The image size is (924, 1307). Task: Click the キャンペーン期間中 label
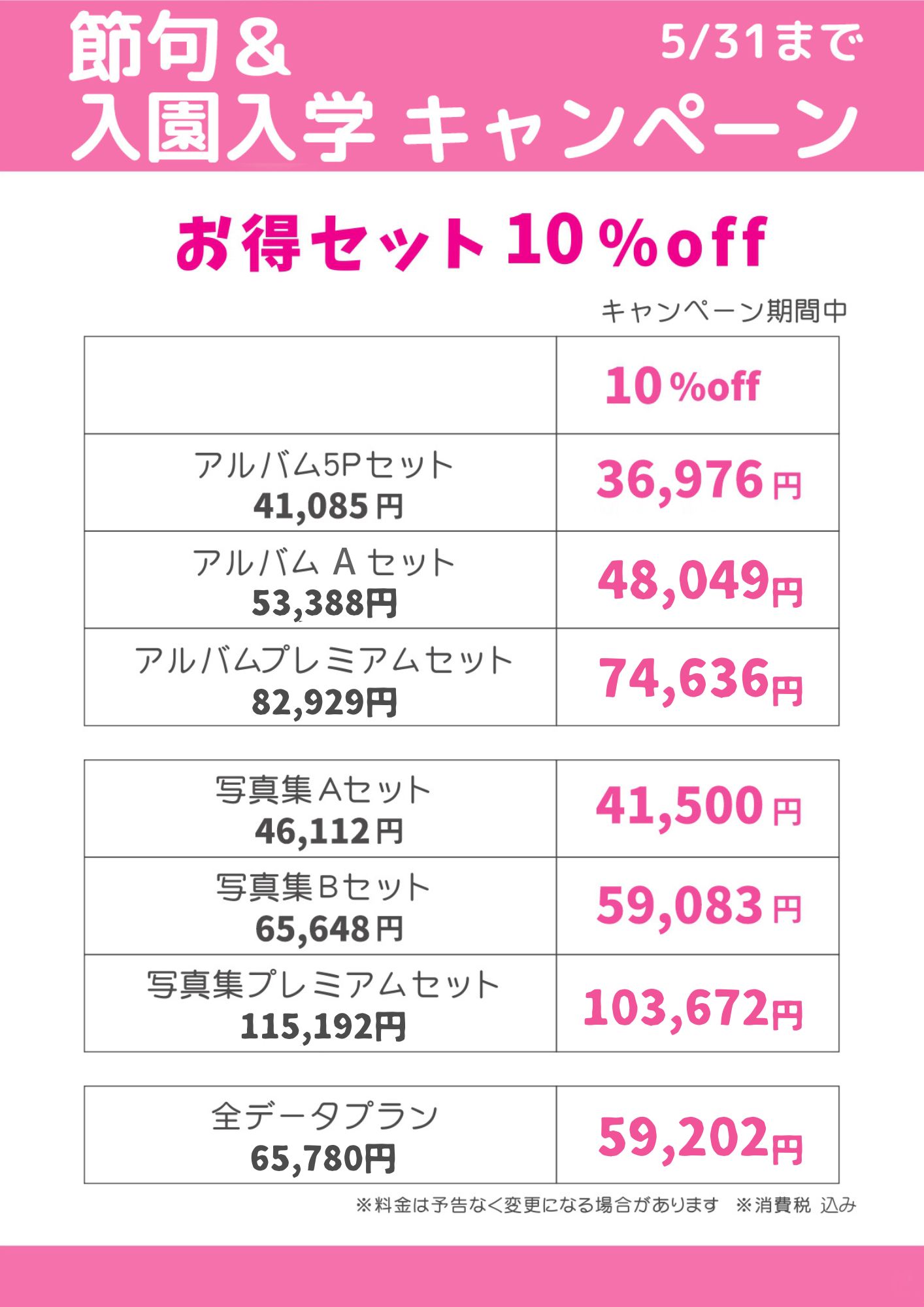pos(723,311)
